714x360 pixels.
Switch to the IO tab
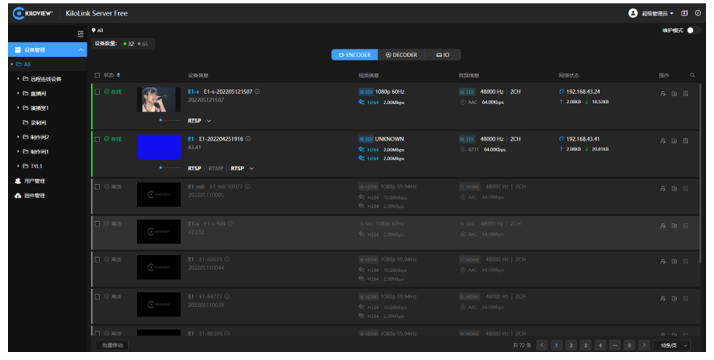coord(443,55)
